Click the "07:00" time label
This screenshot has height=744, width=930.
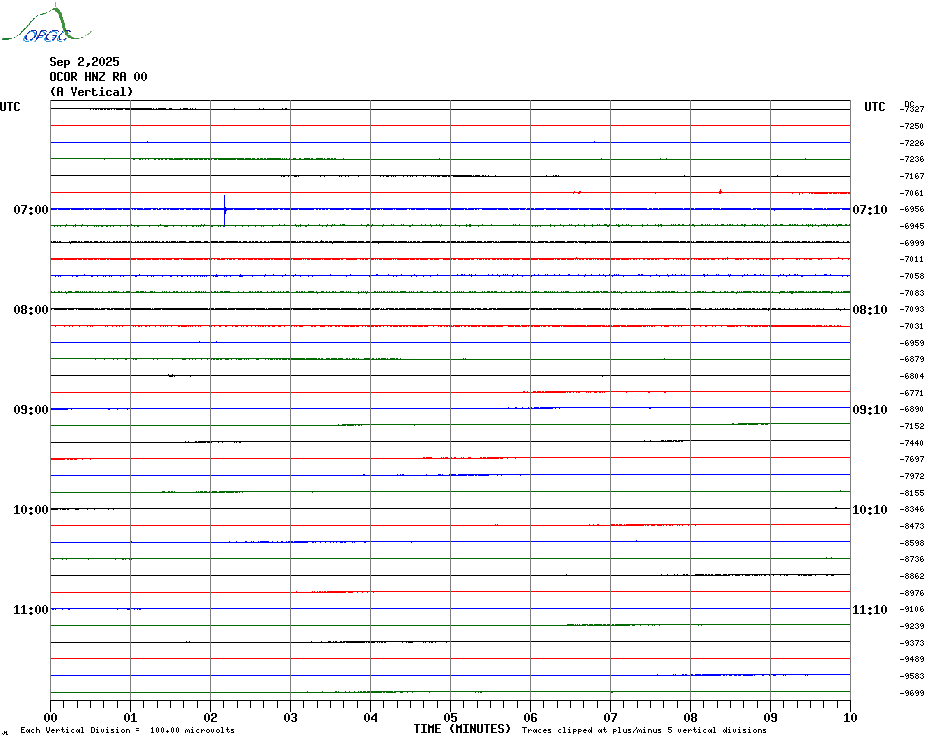click(31, 209)
